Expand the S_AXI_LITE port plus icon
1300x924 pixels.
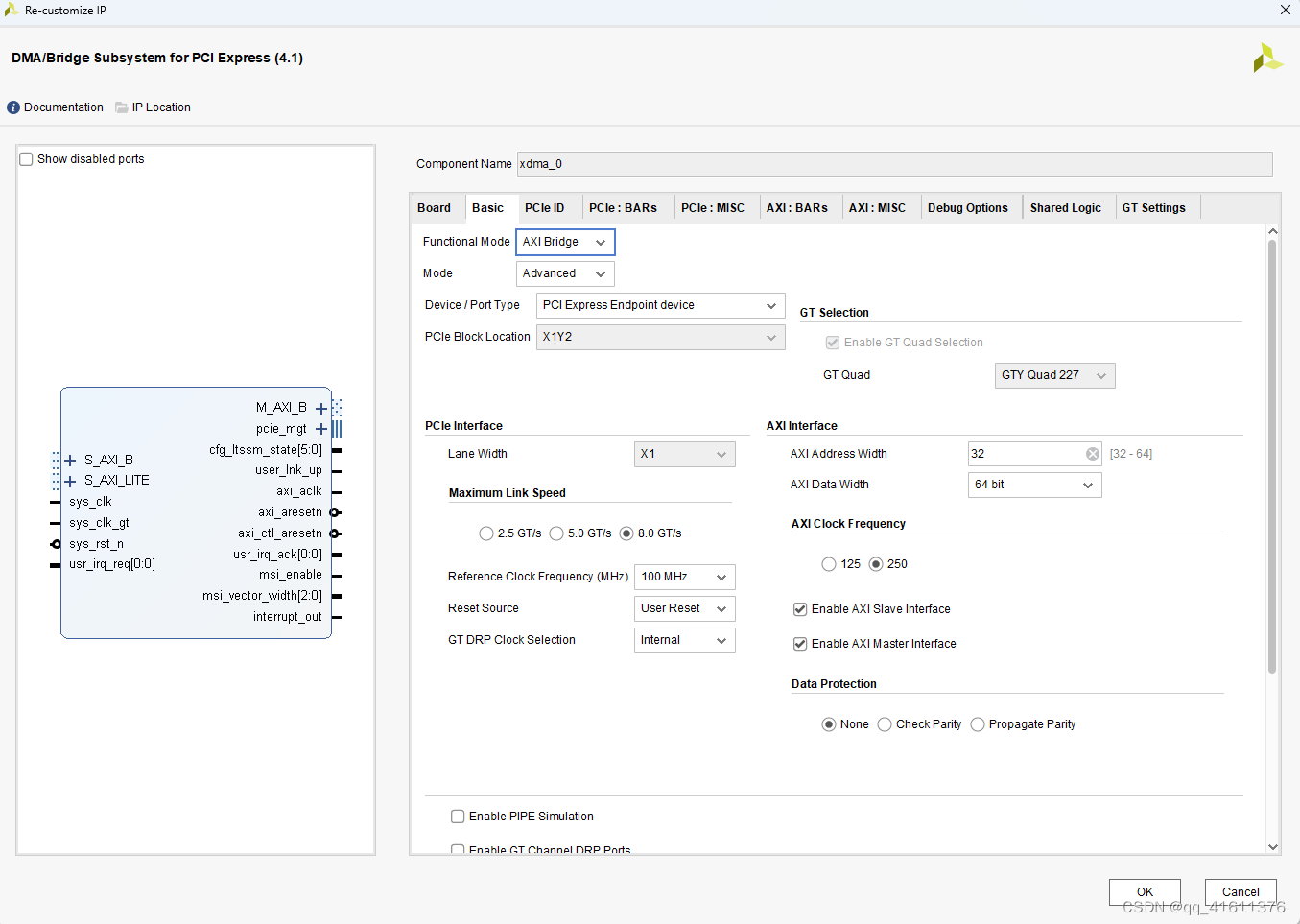[x=70, y=482]
